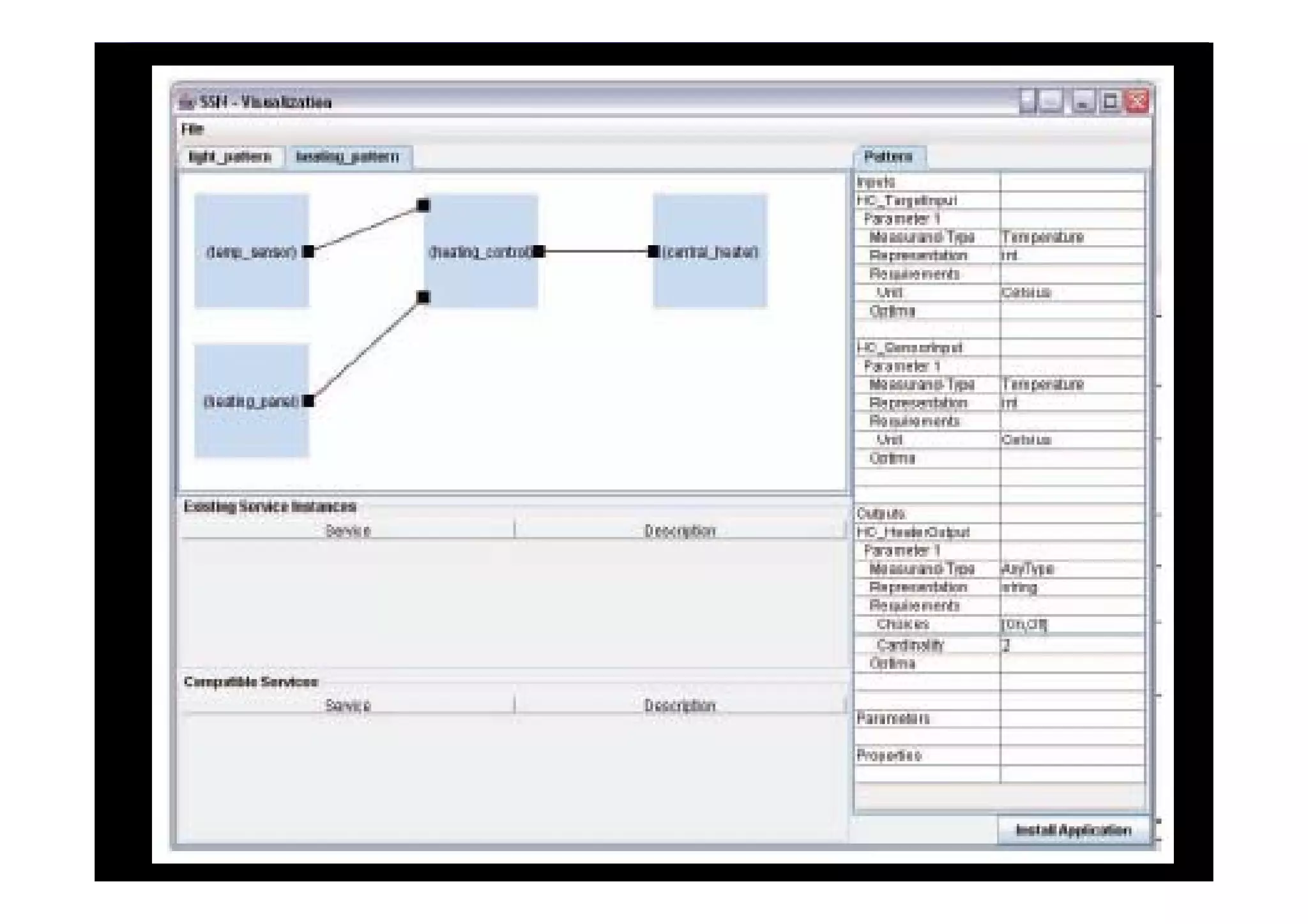
Task: Open the Pattern properties tab
Action: [x=888, y=157]
